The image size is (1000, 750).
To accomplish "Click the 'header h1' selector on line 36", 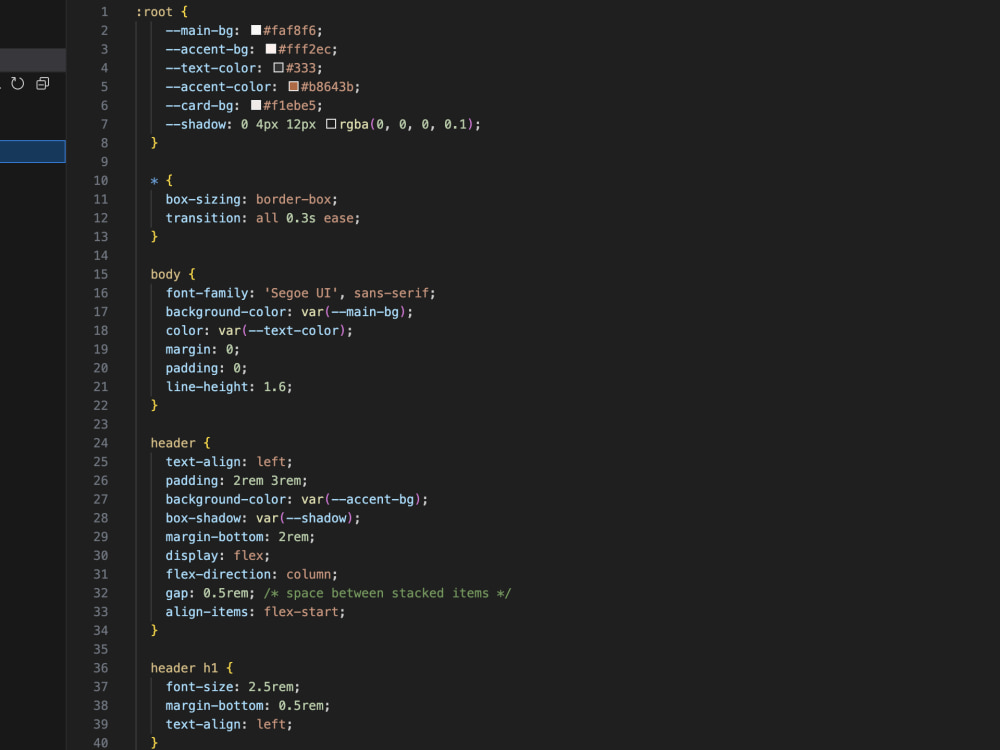I will pos(184,668).
